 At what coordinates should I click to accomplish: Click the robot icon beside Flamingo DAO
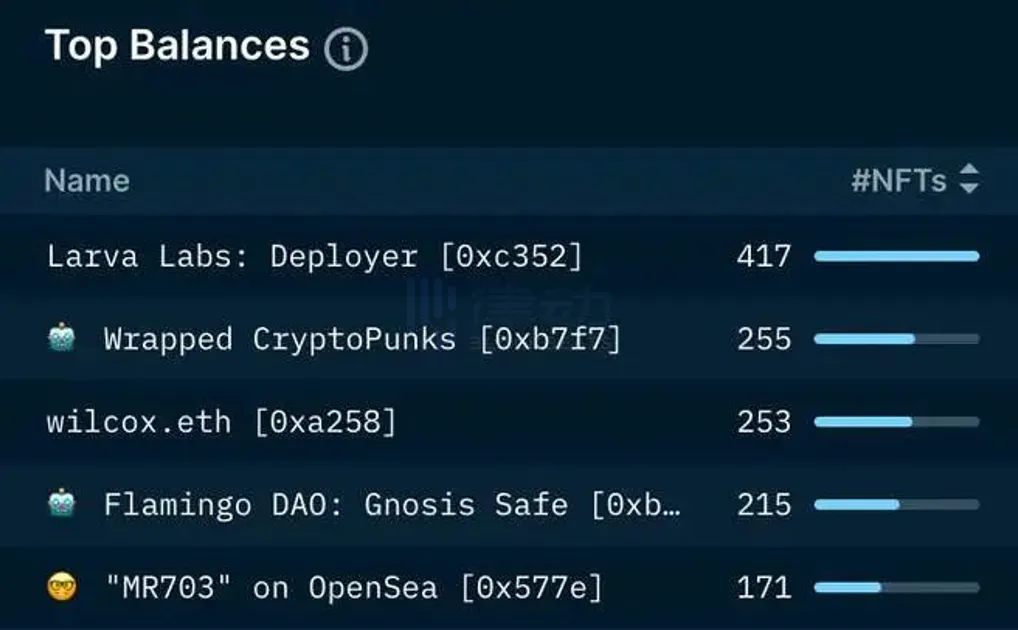pyautogui.click(x=62, y=504)
